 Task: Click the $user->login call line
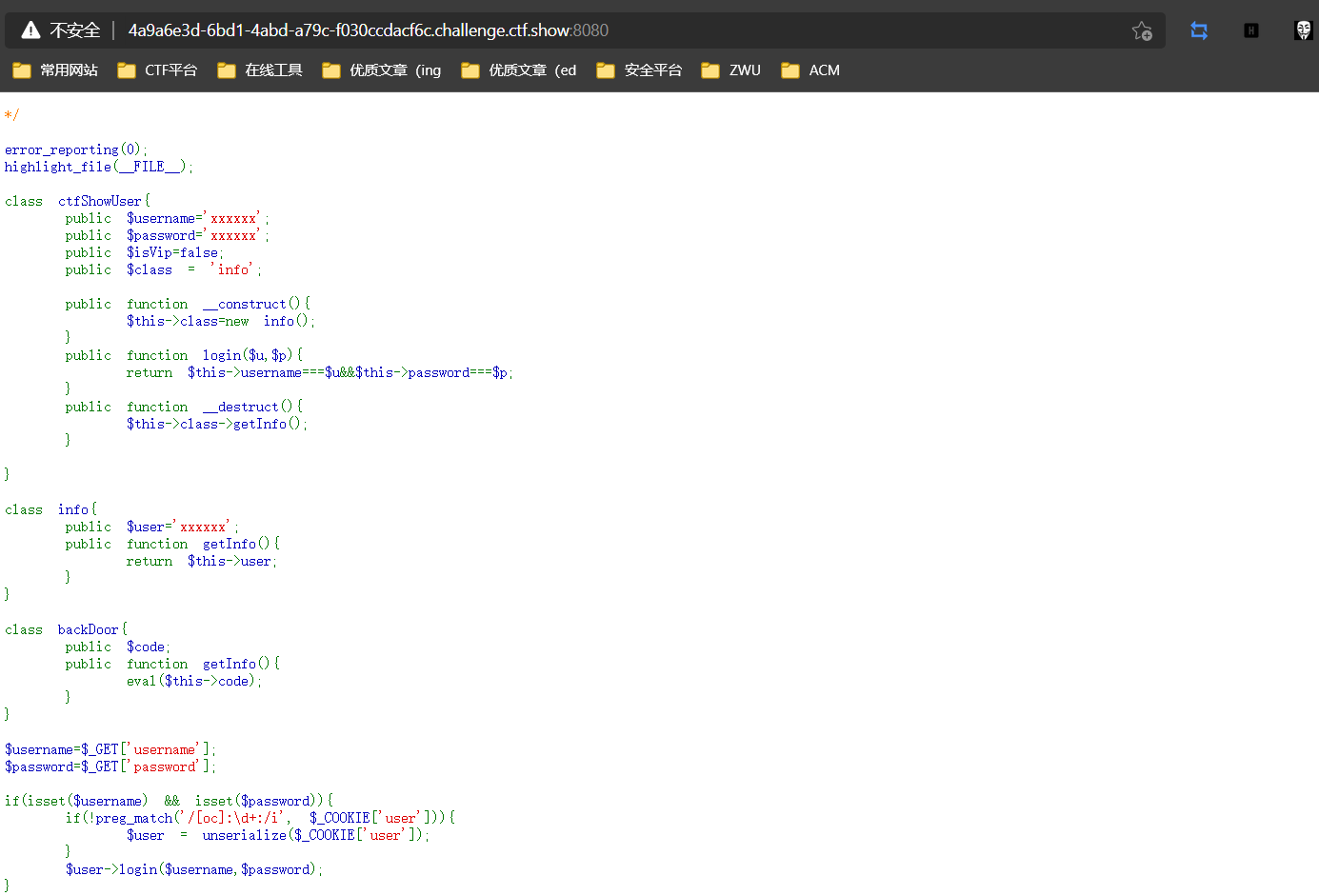pyautogui.click(x=194, y=869)
